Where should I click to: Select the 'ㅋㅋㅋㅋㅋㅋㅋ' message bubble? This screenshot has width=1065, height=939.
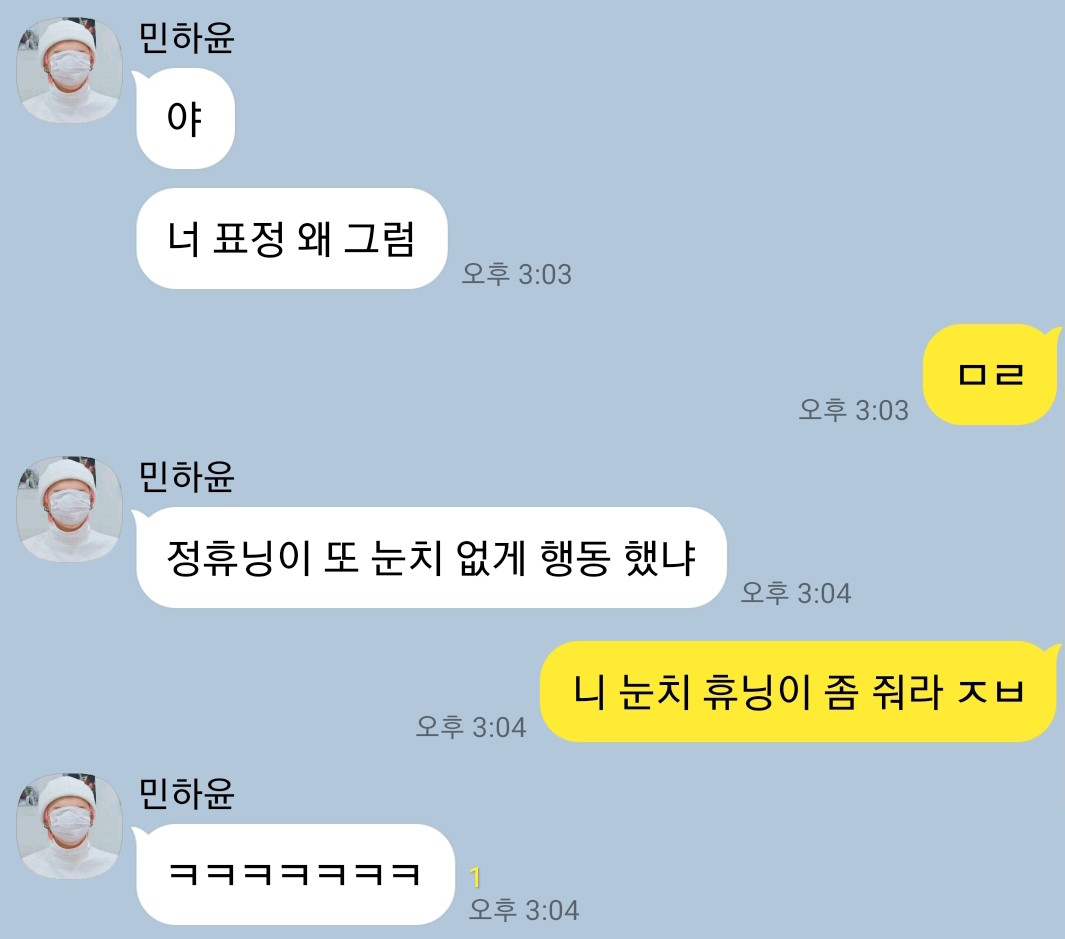295,874
